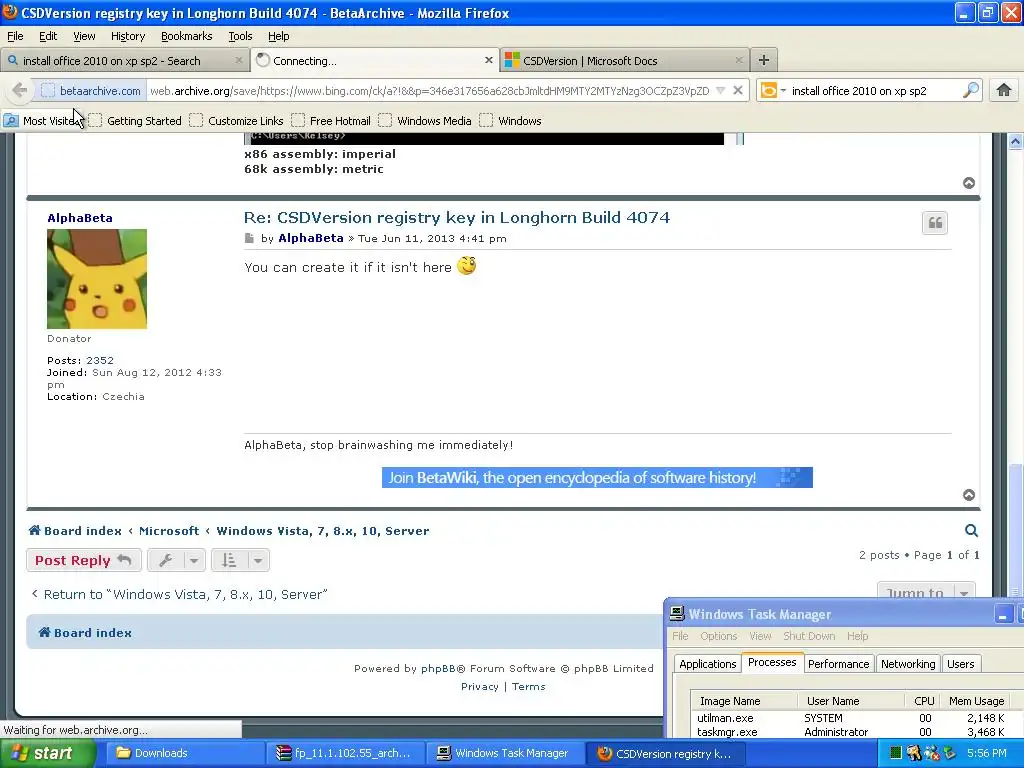Click the Windows start button
The width and height of the screenshot is (1024, 768).
click(x=47, y=753)
